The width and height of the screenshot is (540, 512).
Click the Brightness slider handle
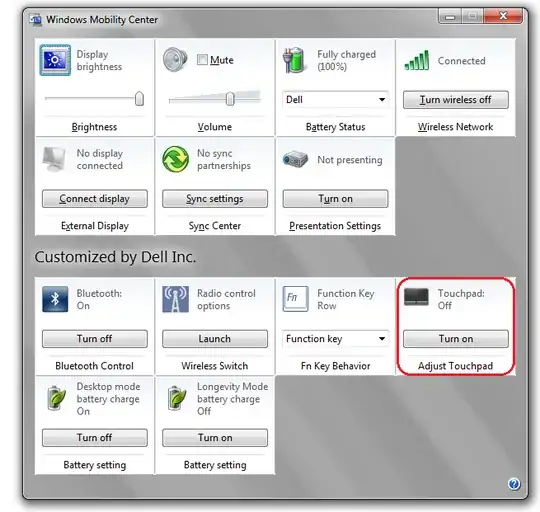tap(139, 99)
